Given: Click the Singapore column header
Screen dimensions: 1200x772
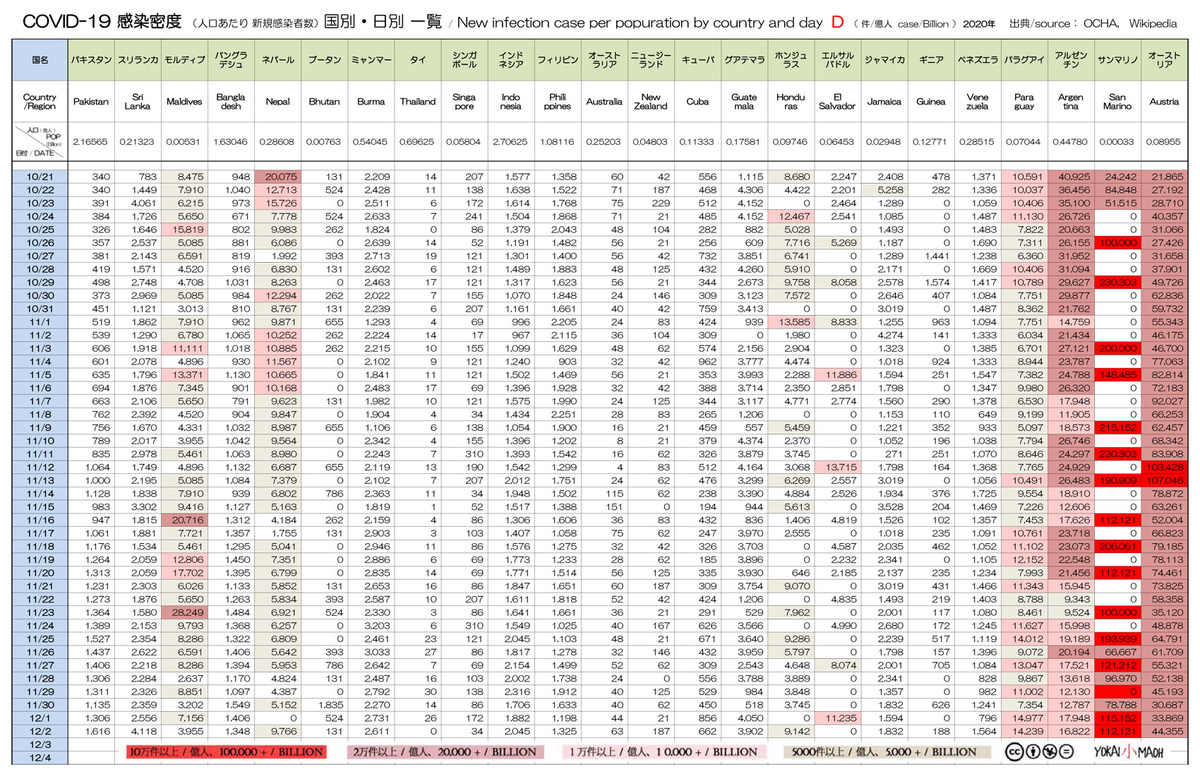Looking at the screenshot, I should [464, 102].
